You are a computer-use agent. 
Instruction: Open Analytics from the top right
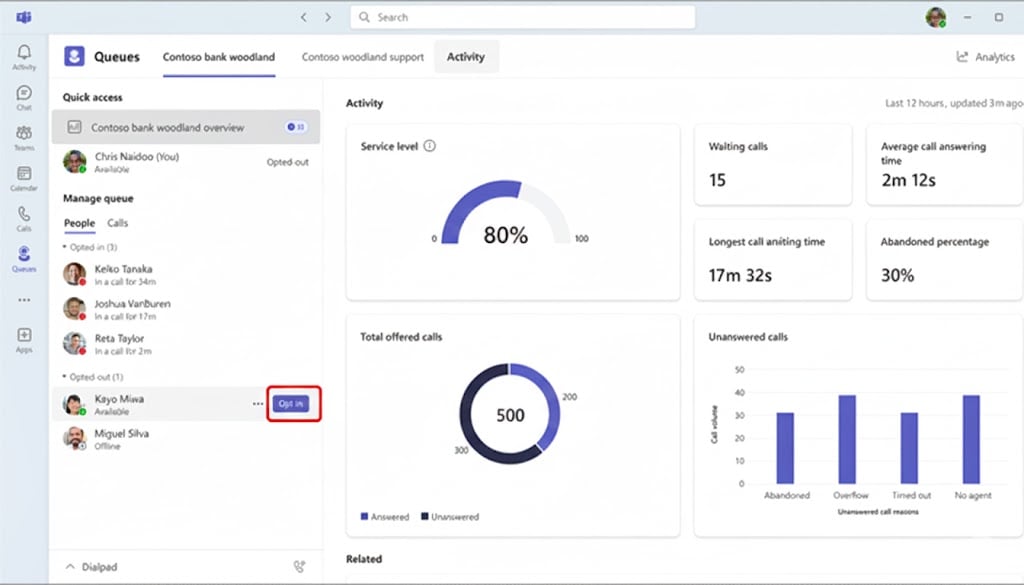[985, 57]
